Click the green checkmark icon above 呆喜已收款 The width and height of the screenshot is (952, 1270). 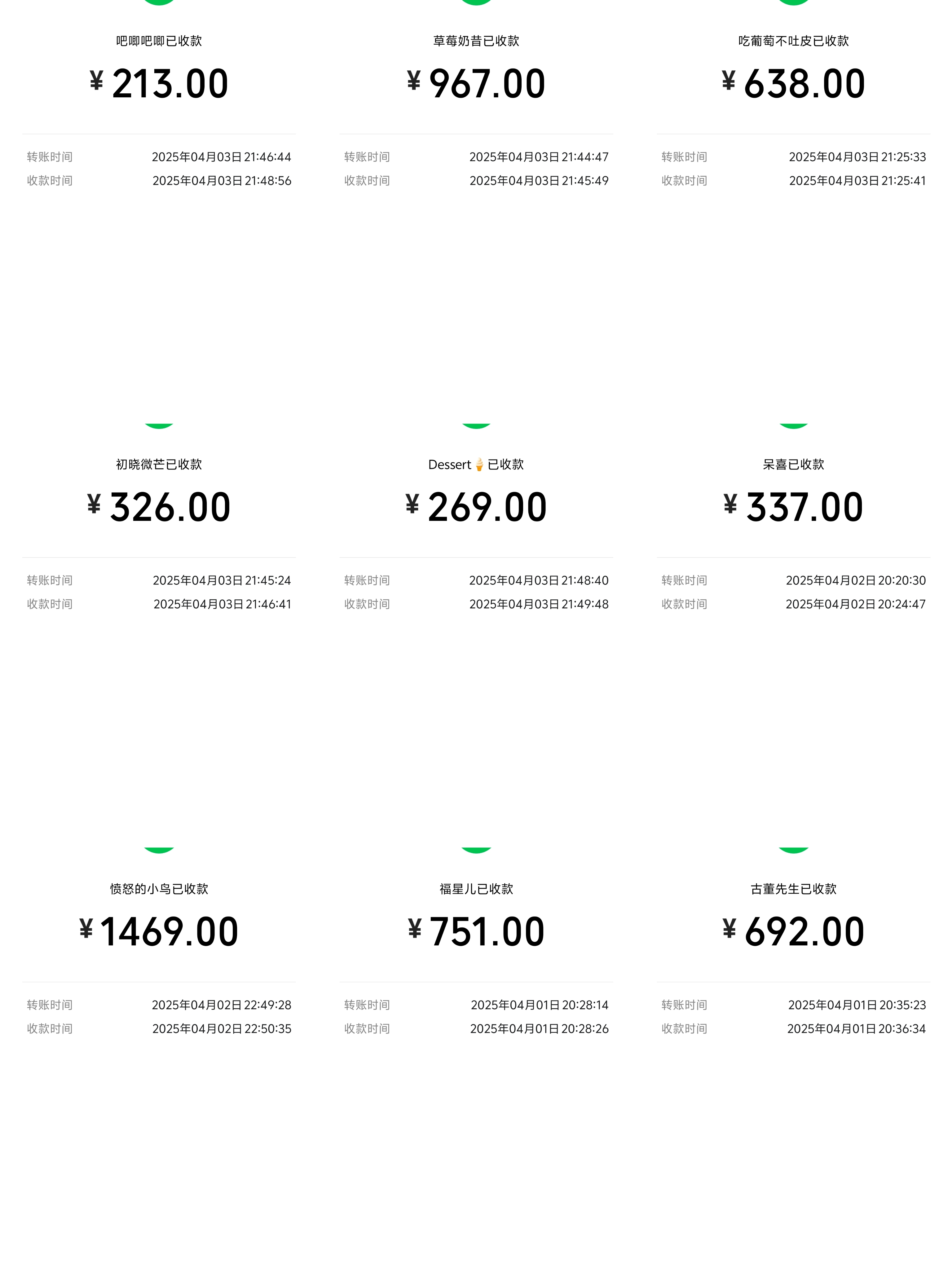(x=794, y=425)
